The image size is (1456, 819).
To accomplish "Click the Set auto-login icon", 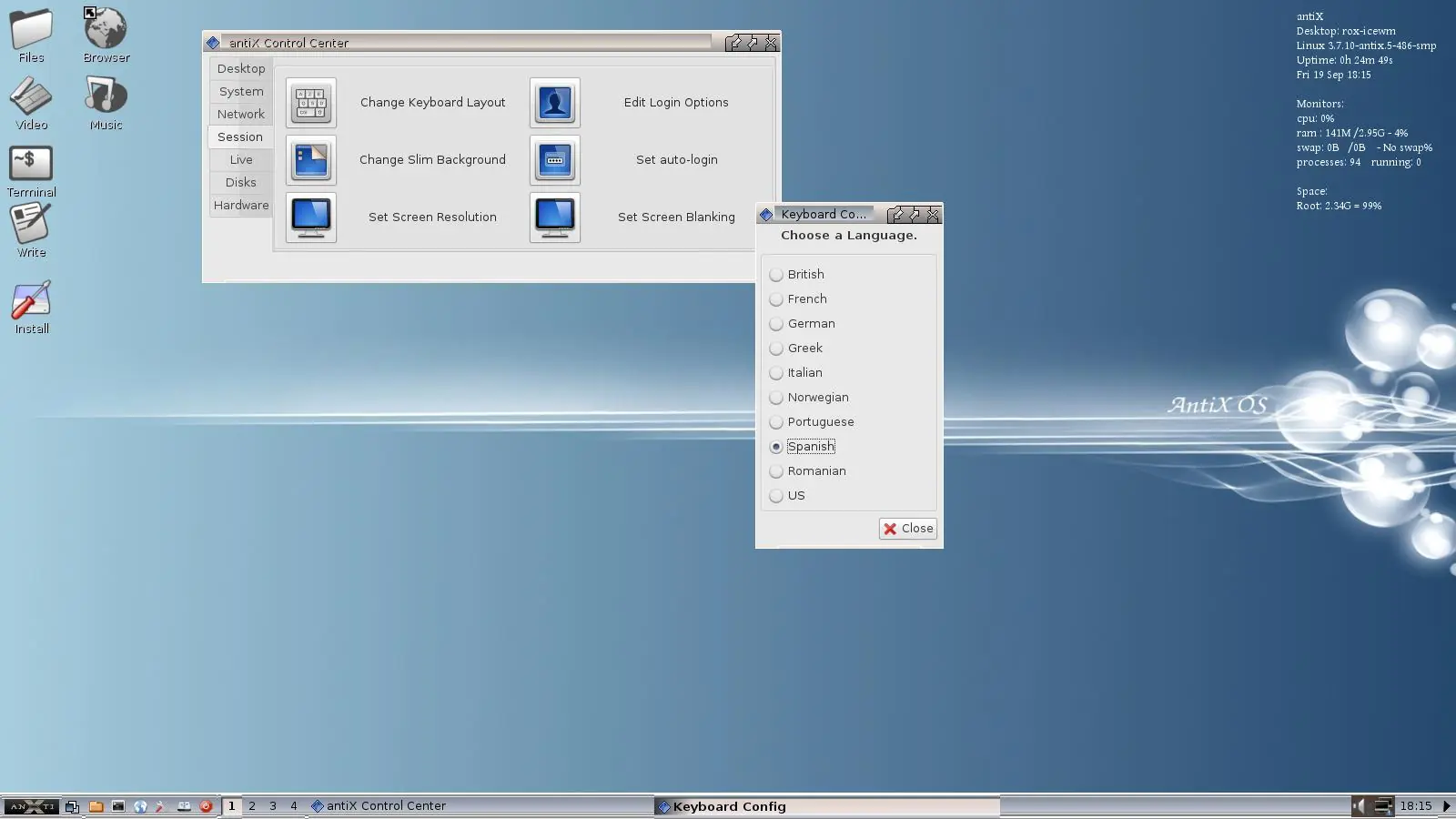I will pos(555,160).
